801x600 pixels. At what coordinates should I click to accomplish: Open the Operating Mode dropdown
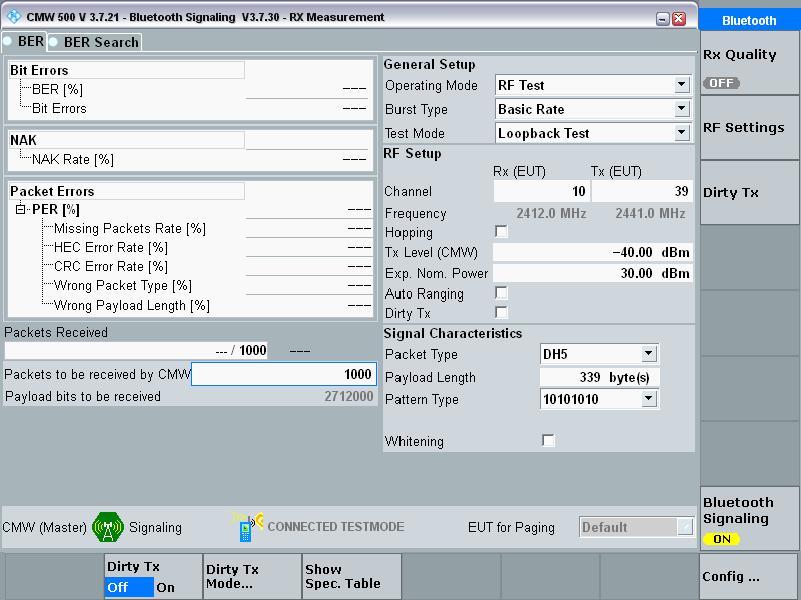681,85
